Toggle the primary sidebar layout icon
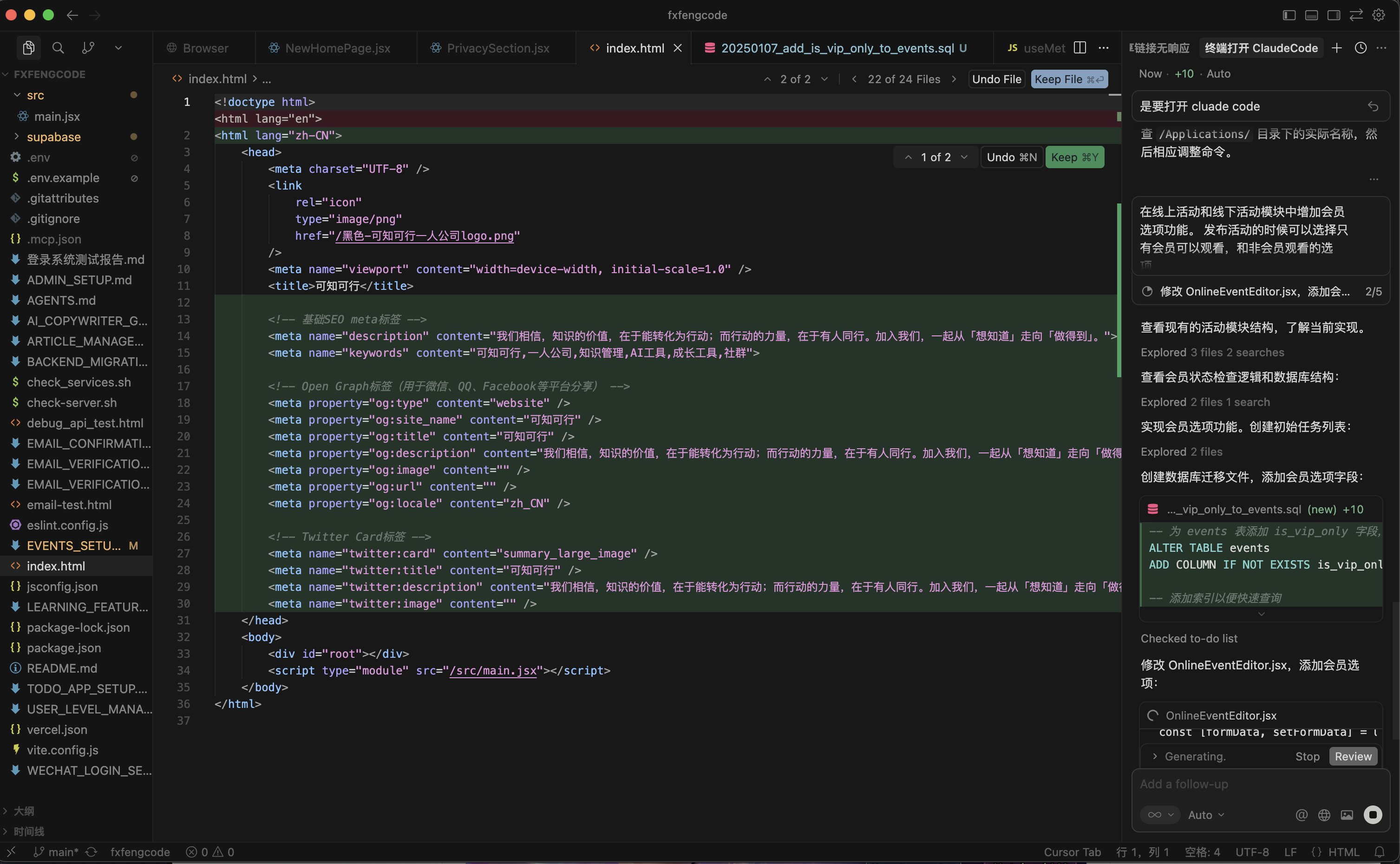1400x864 pixels. point(1289,15)
